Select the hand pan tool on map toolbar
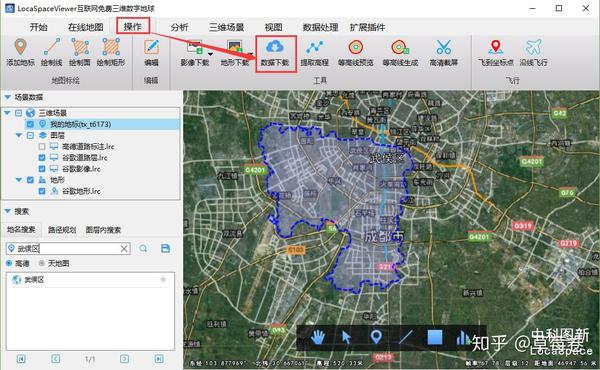600x370 pixels. coord(318,337)
